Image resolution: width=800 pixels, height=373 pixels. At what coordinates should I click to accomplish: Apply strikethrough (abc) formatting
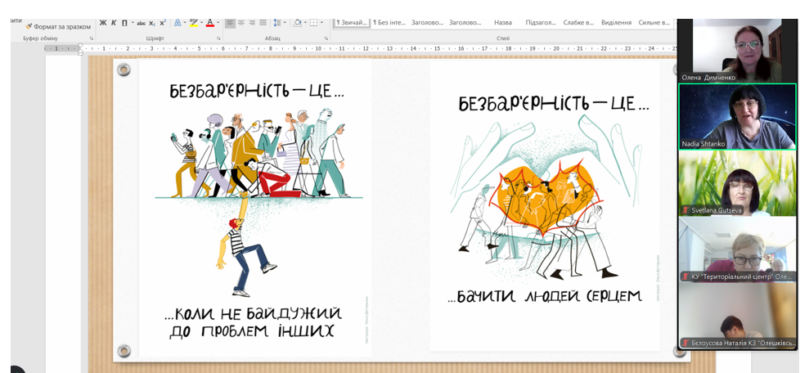141,23
